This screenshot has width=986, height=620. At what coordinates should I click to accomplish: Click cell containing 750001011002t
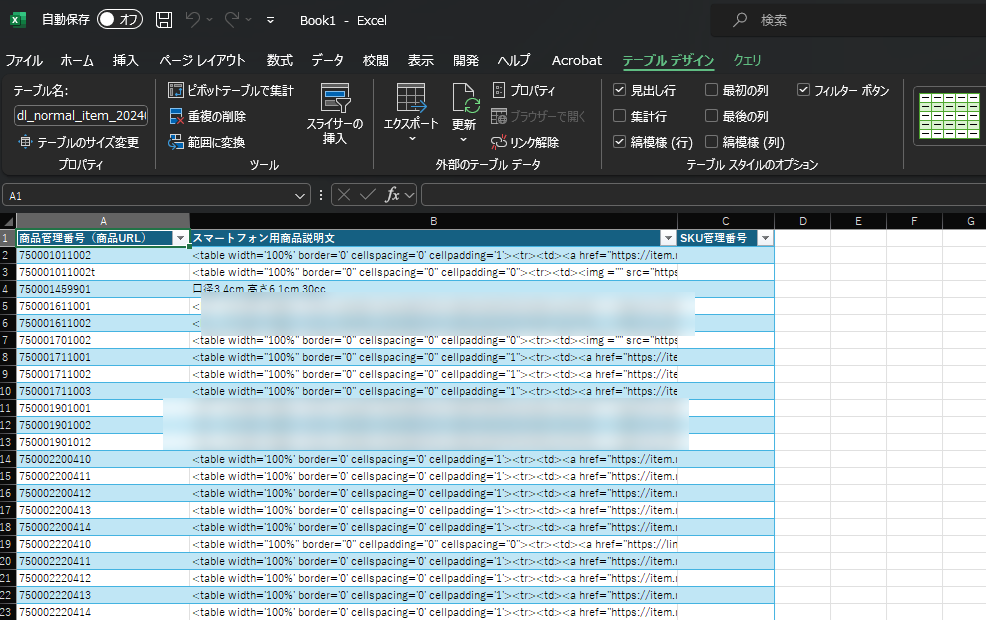(x=102, y=272)
